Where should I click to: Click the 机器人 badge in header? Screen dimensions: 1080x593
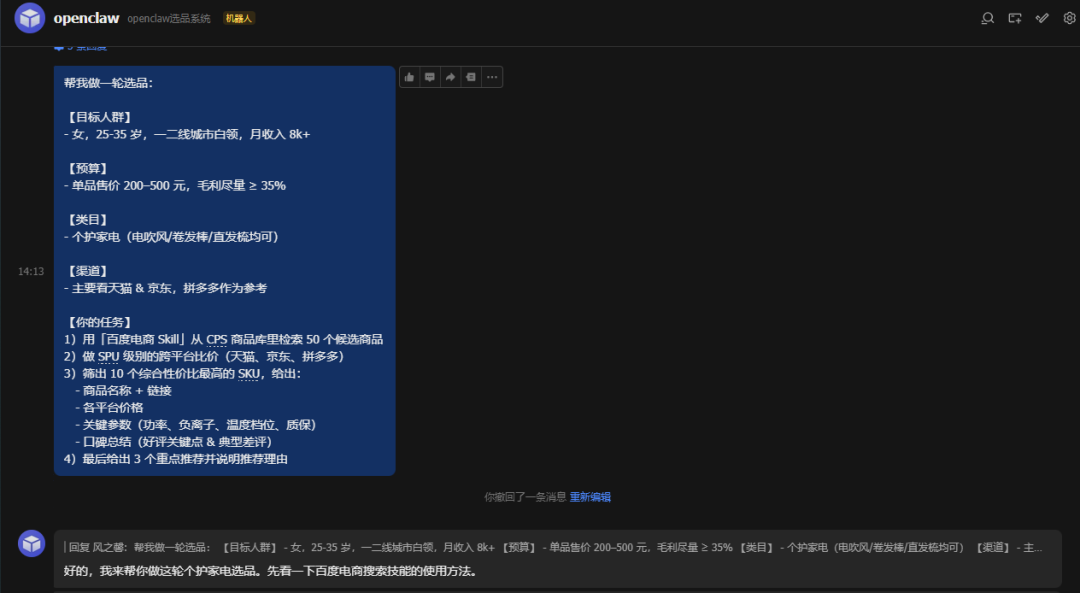(239, 19)
